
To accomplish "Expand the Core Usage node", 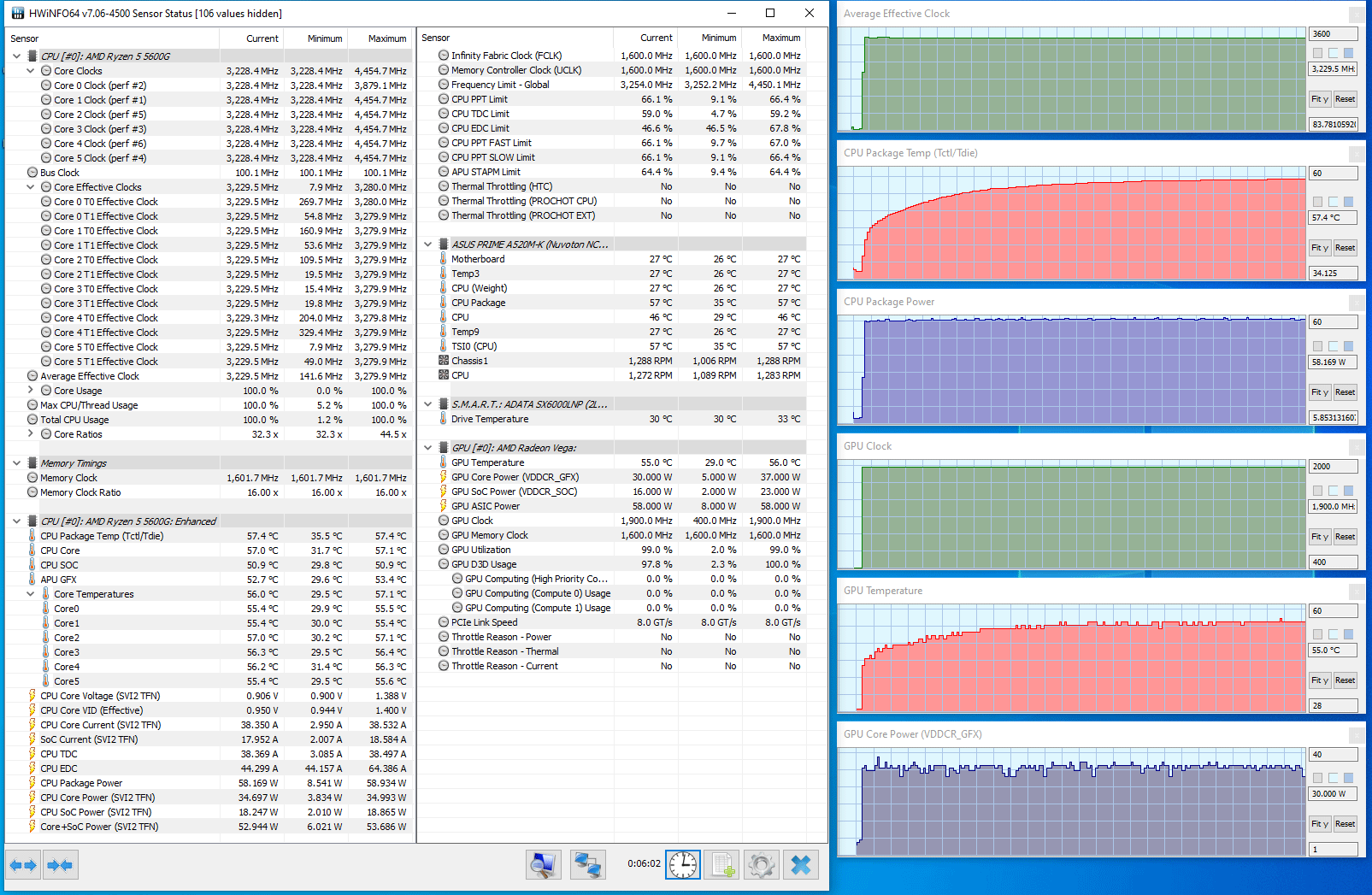I will pos(31,391).
